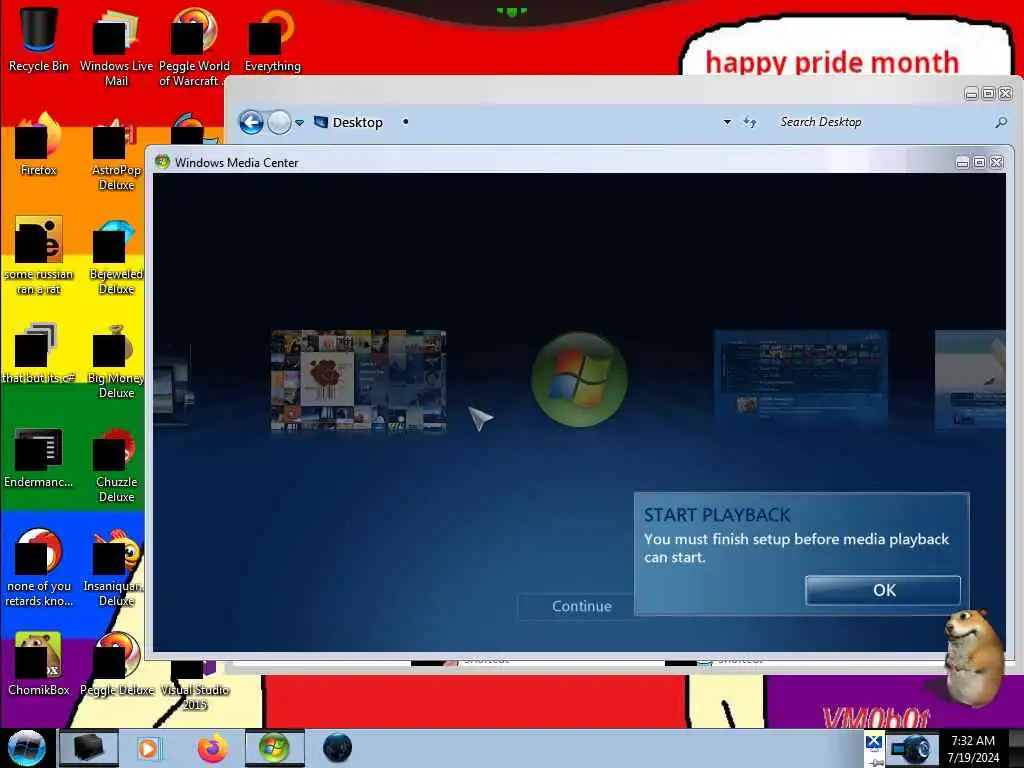This screenshot has height=768, width=1024.
Task: Select the ChomikBox desktop icon
Action: (38, 664)
